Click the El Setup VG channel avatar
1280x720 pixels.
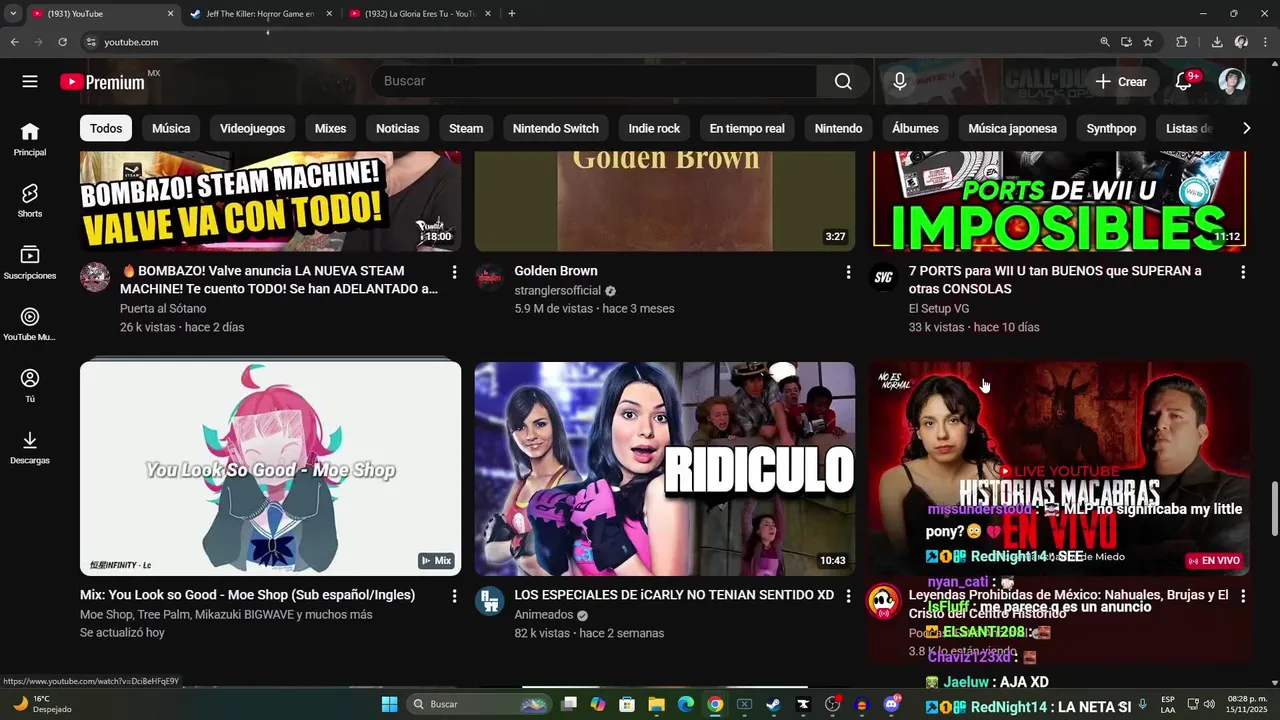click(x=884, y=277)
